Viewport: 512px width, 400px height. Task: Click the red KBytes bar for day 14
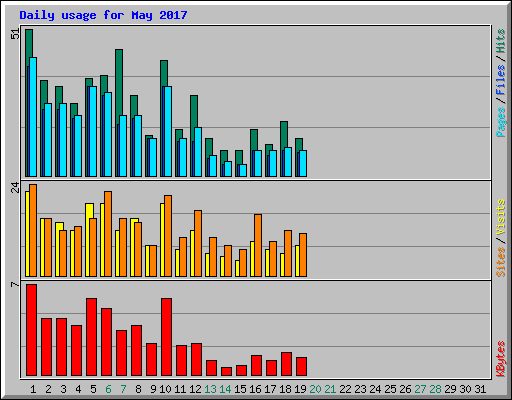pyautogui.click(x=226, y=372)
